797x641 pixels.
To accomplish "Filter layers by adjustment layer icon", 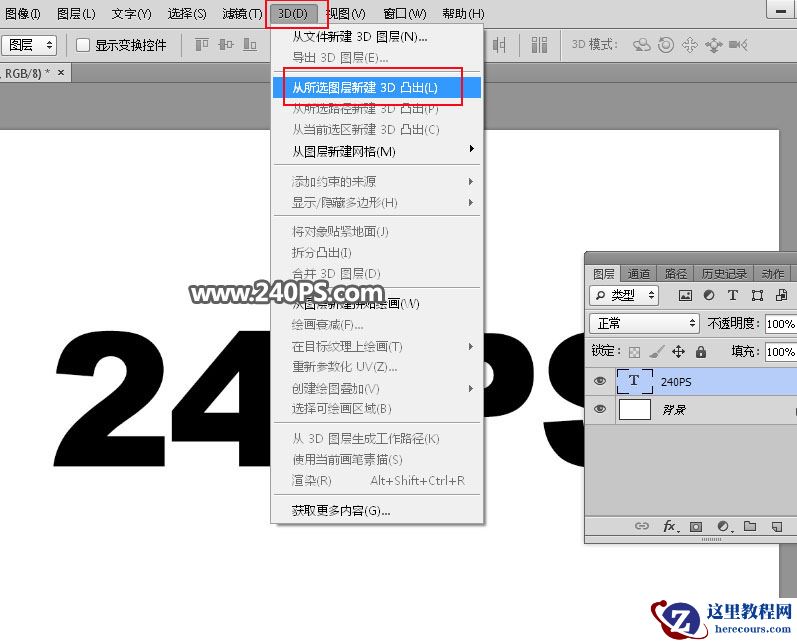I will (x=709, y=295).
